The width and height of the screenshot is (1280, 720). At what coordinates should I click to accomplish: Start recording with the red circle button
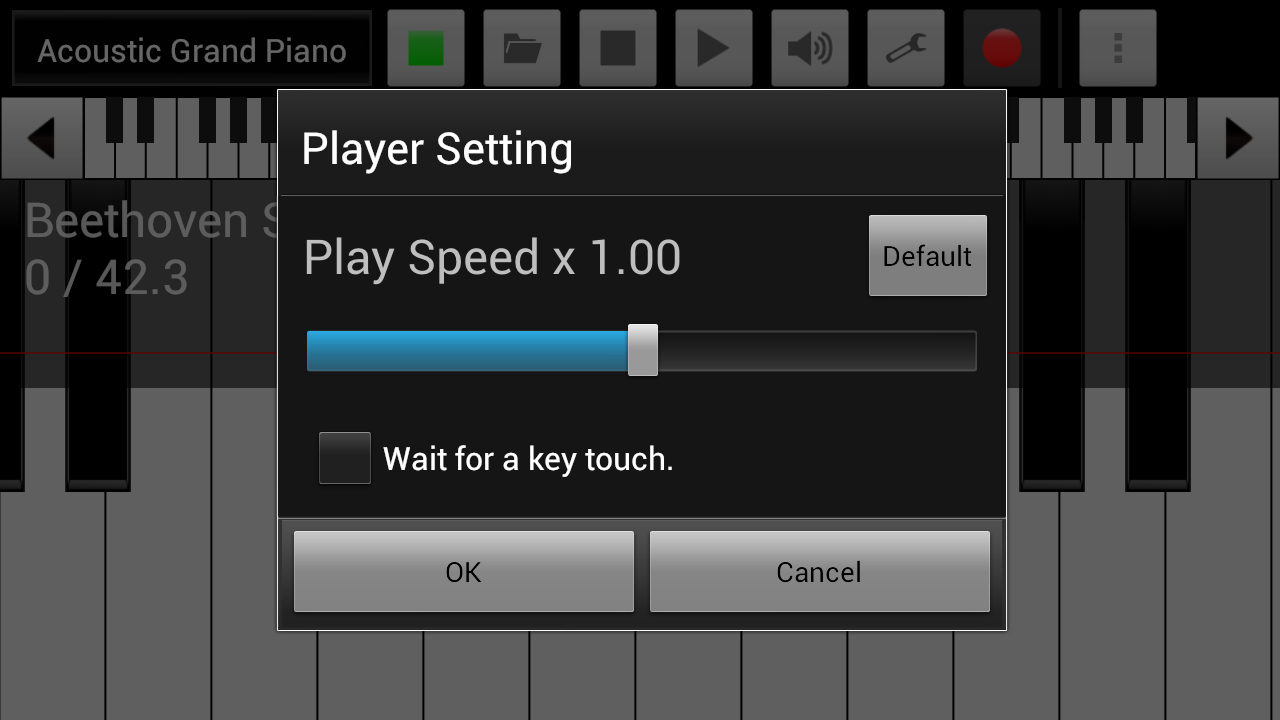[1002, 48]
